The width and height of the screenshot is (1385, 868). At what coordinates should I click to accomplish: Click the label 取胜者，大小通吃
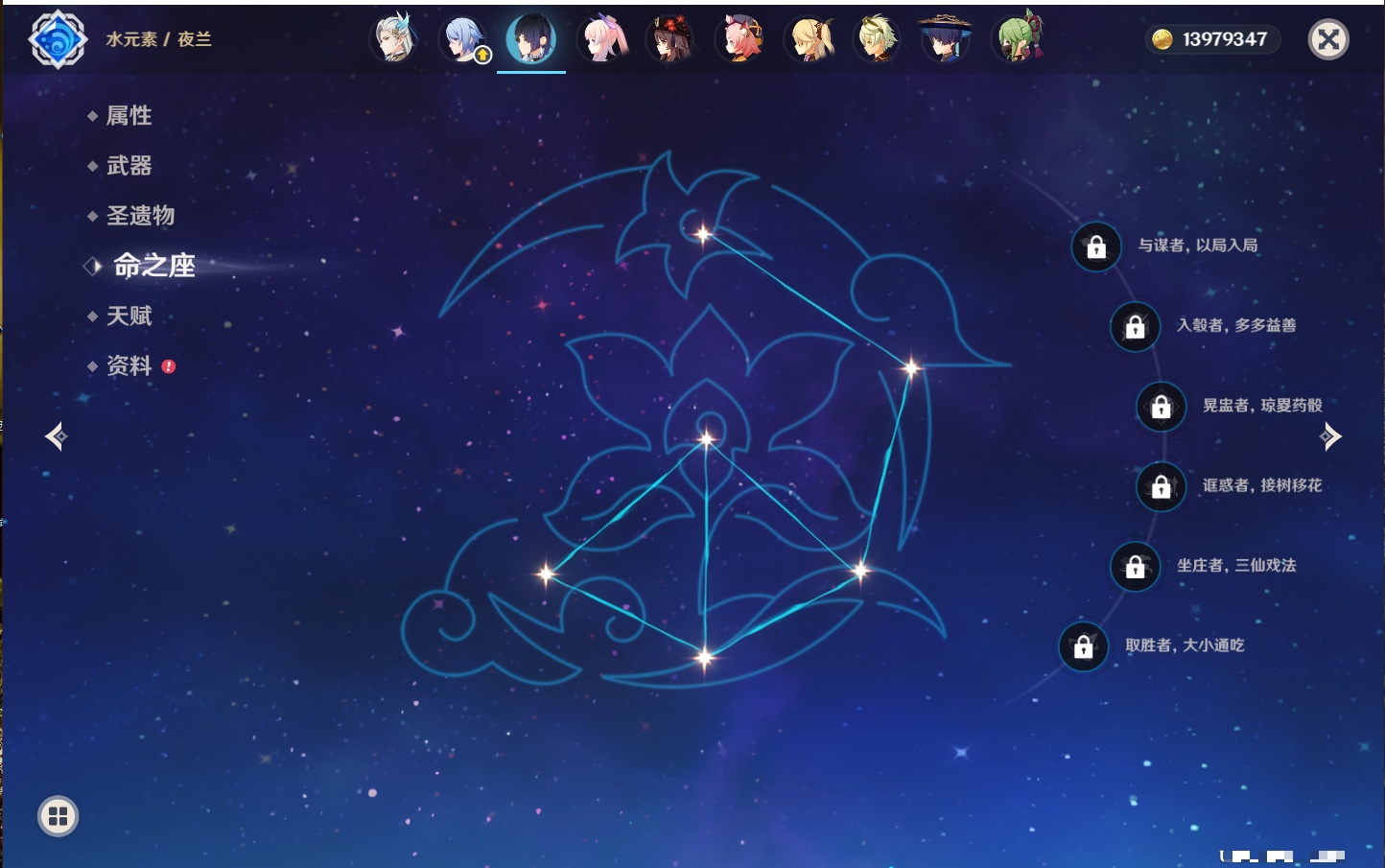(x=1185, y=645)
